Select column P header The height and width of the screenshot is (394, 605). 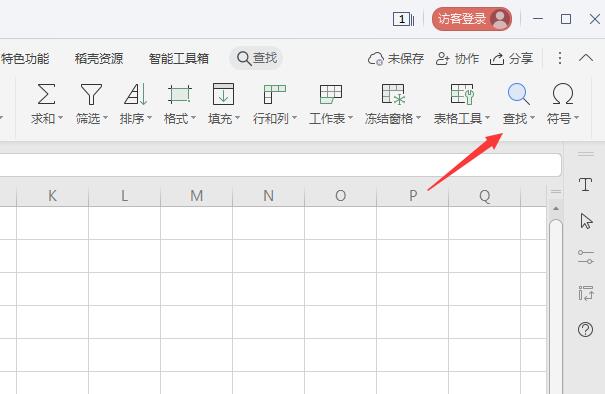(412, 196)
